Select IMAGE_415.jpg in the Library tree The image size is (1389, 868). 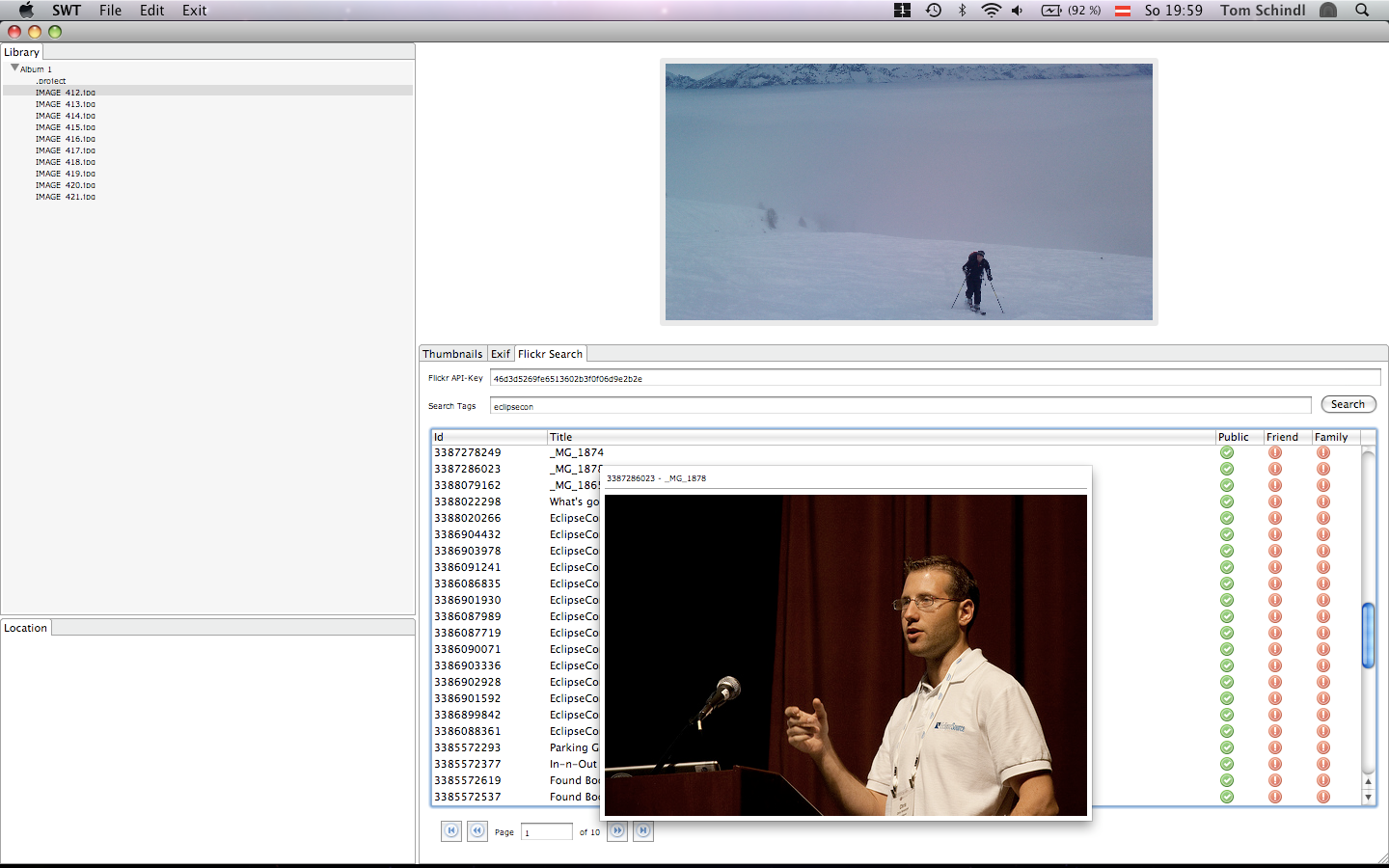pos(66,127)
